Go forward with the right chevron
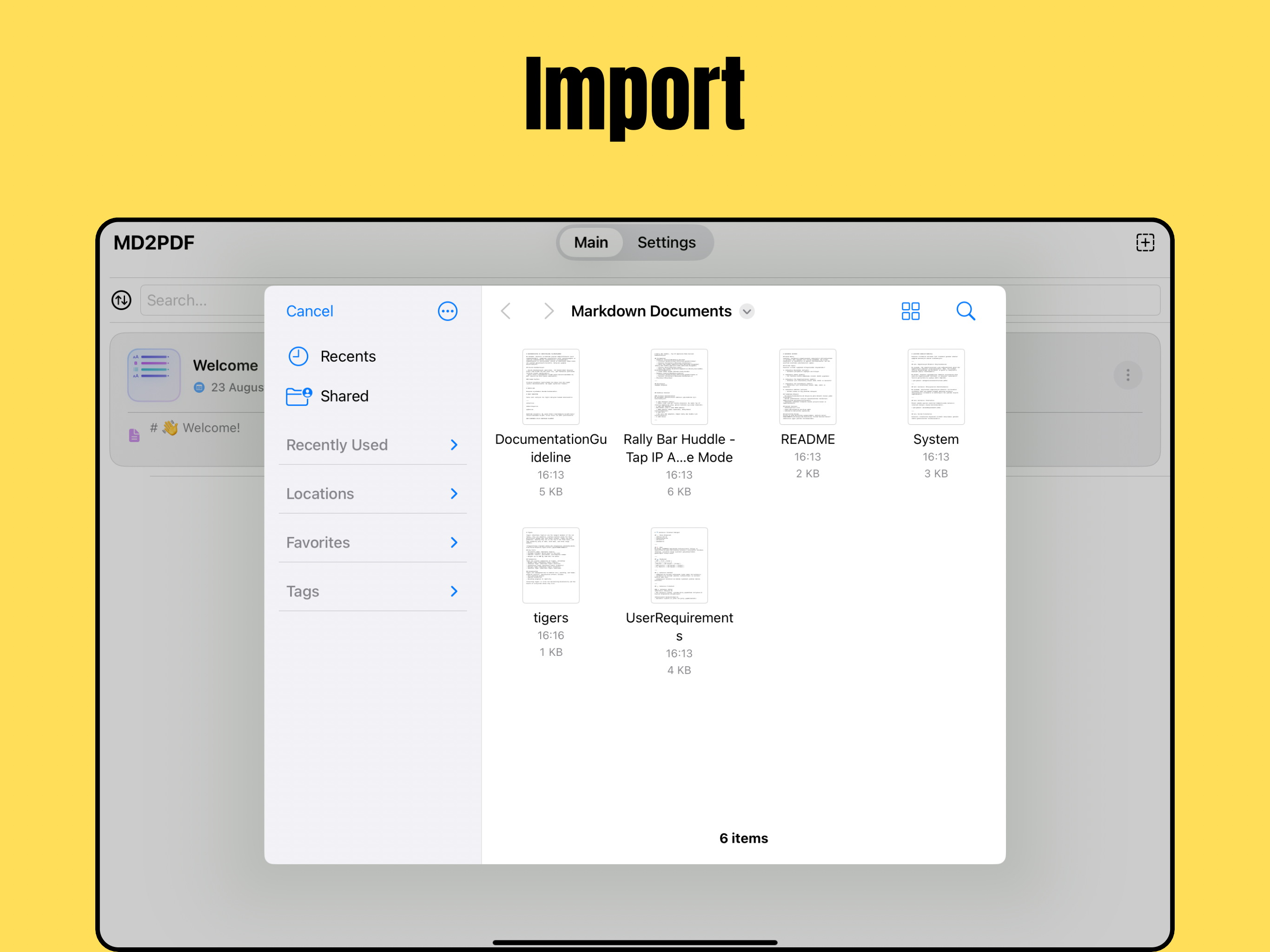Viewport: 1270px width, 952px height. pos(549,311)
